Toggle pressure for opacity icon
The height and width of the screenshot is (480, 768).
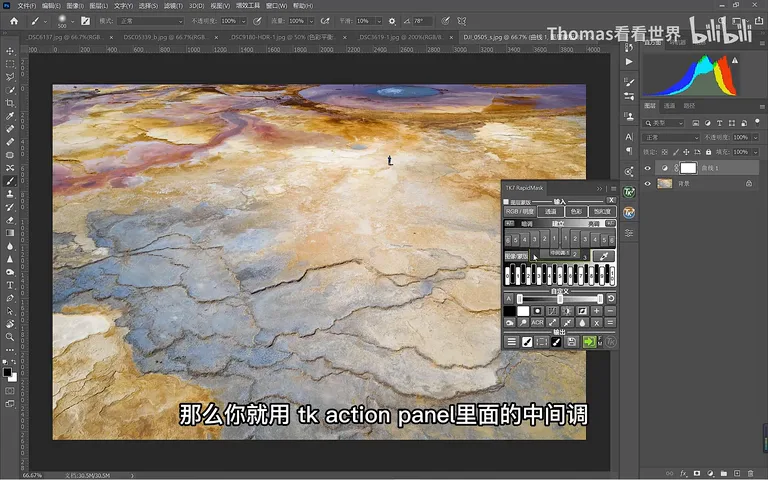pos(257,21)
